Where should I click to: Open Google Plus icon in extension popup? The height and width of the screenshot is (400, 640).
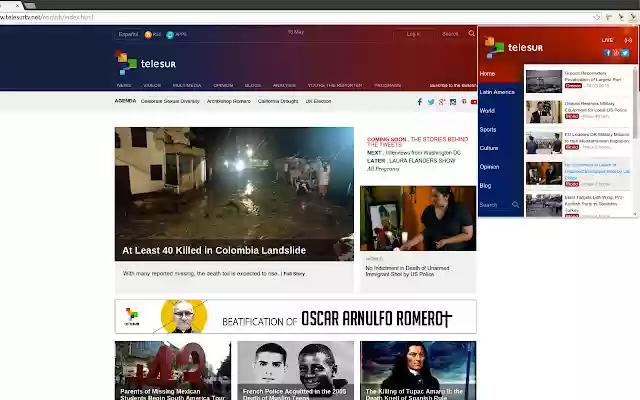[616, 53]
